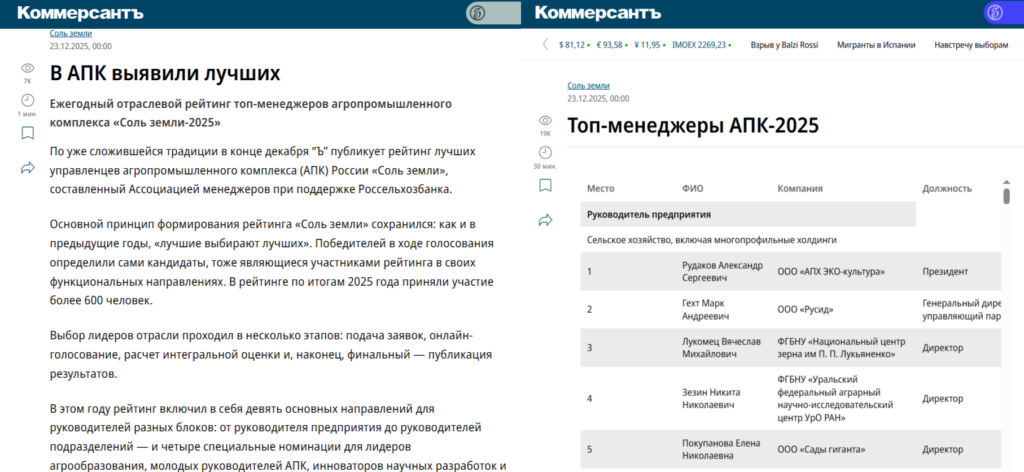Share the article В АПК выявили лучших
The image size is (1024, 472).
27,168
